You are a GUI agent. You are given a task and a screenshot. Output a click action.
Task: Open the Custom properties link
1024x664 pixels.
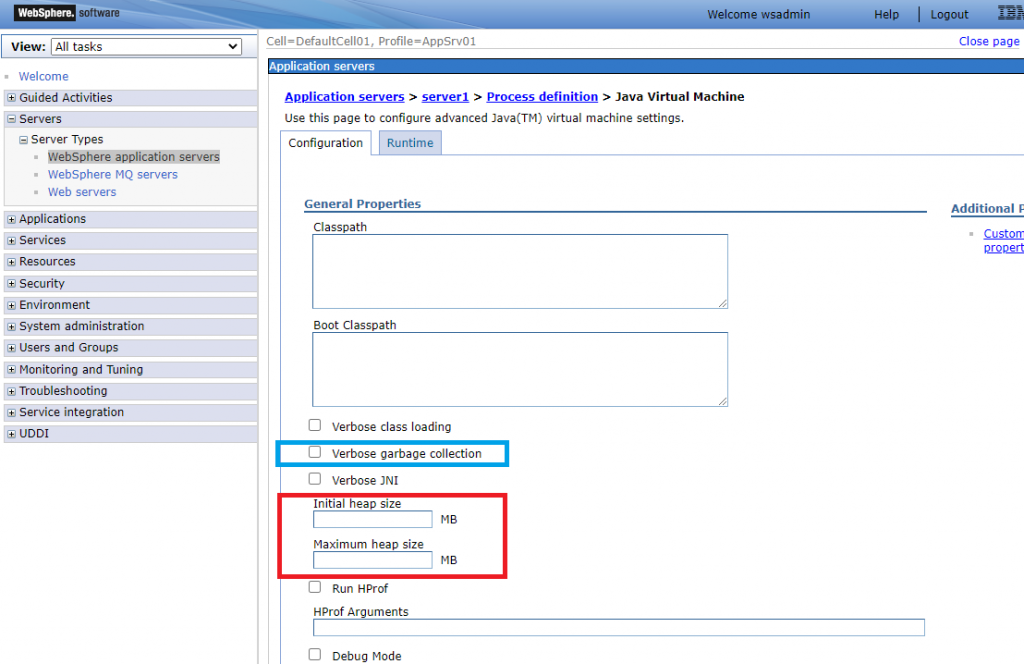(1003, 240)
